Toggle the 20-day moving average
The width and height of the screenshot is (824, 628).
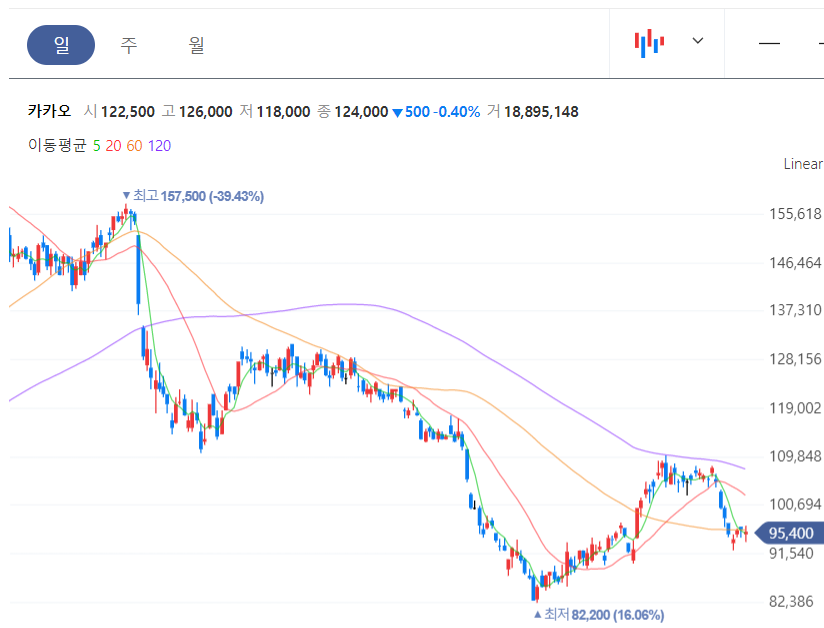click(x=114, y=146)
